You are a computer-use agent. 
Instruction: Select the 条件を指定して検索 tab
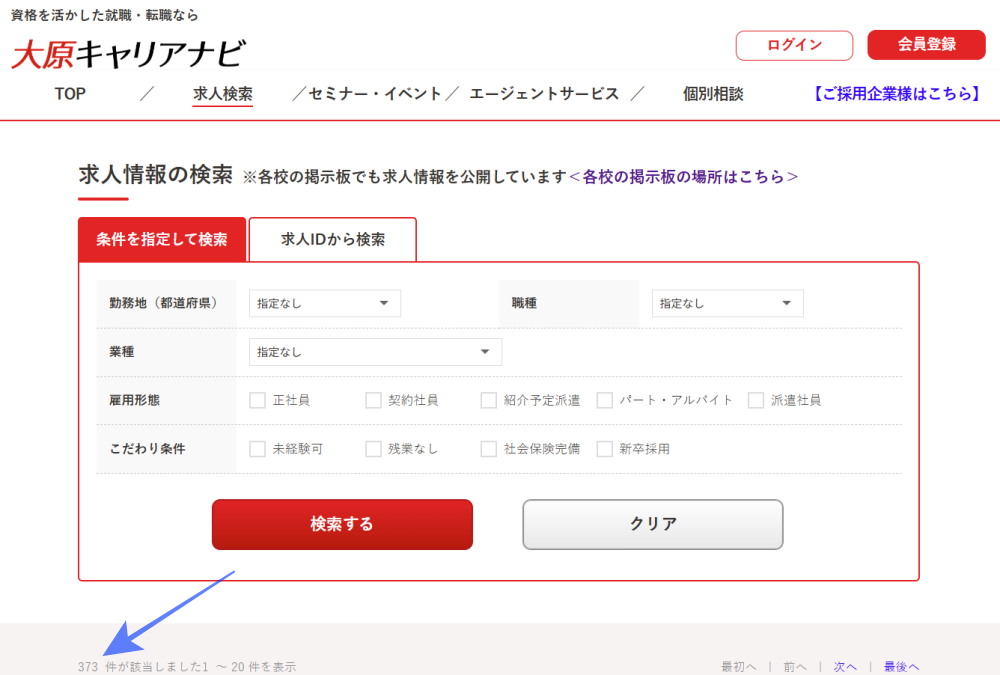(162, 239)
